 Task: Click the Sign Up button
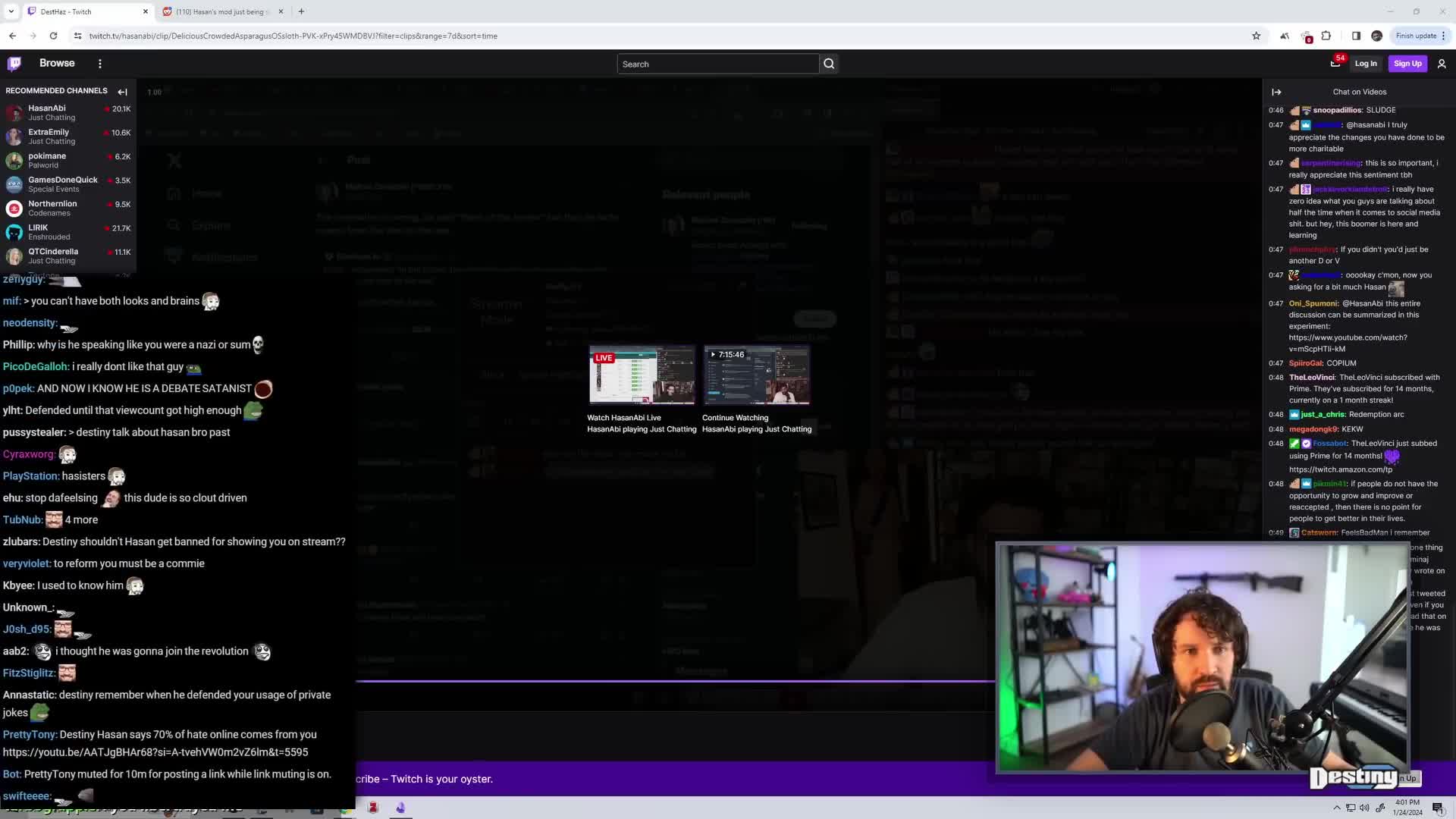coord(1407,64)
